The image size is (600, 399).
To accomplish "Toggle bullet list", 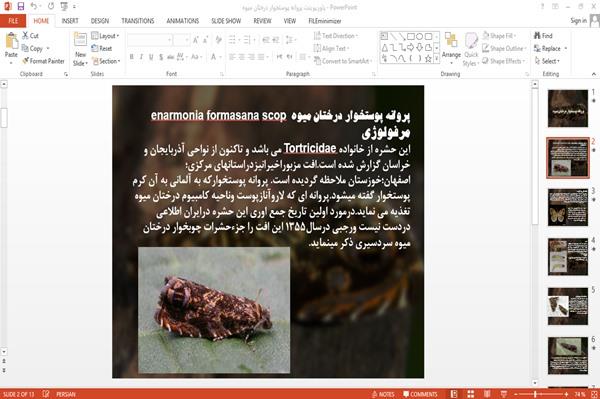I will point(233,40).
